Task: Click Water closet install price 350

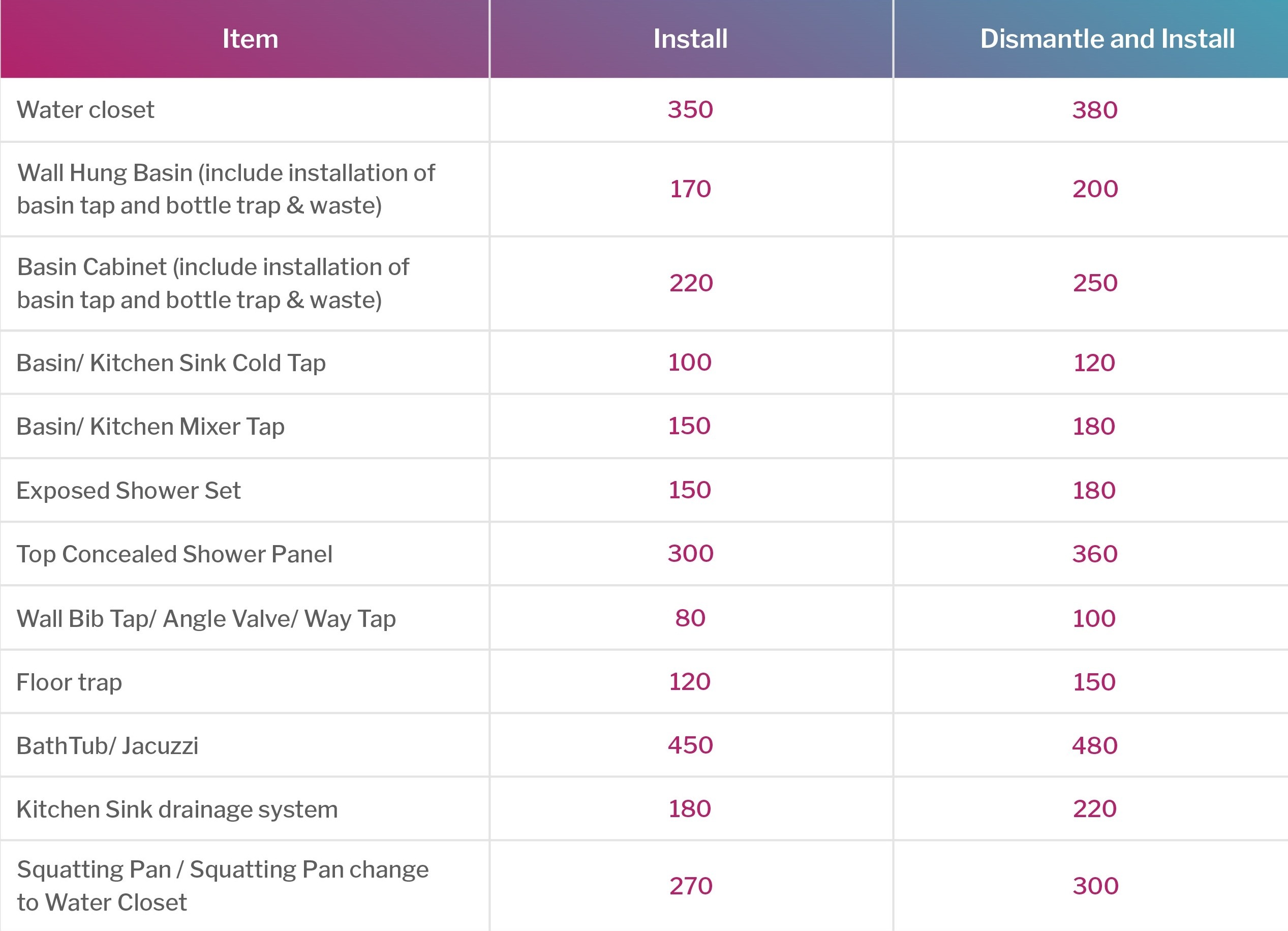Action: point(690,110)
